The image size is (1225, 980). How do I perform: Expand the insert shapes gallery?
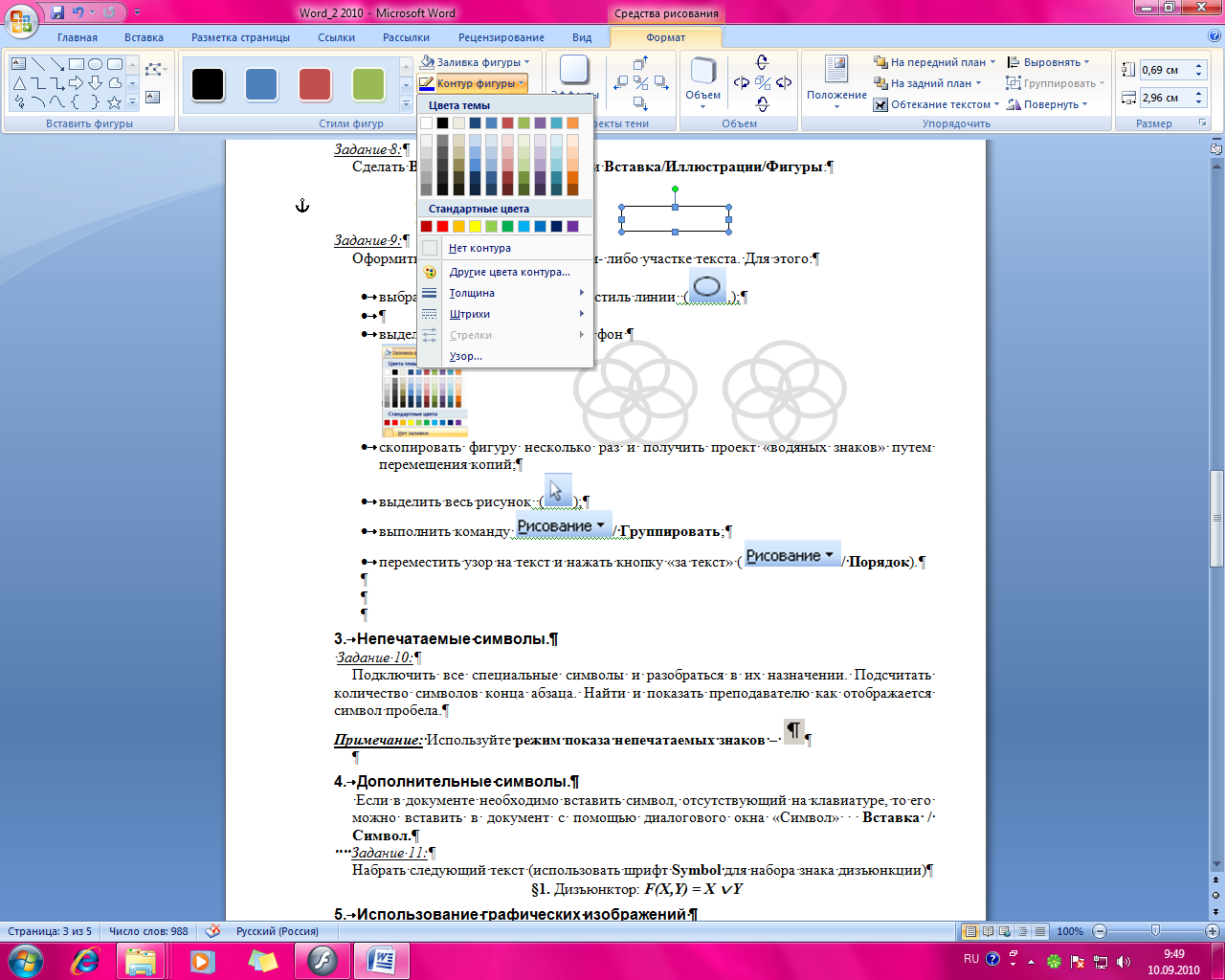tap(132, 103)
